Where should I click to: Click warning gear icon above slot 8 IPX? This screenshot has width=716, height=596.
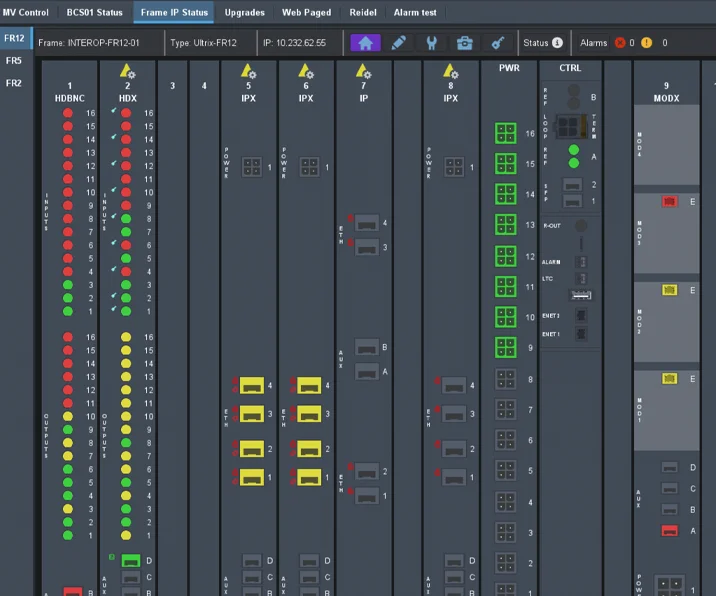pos(451,71)
